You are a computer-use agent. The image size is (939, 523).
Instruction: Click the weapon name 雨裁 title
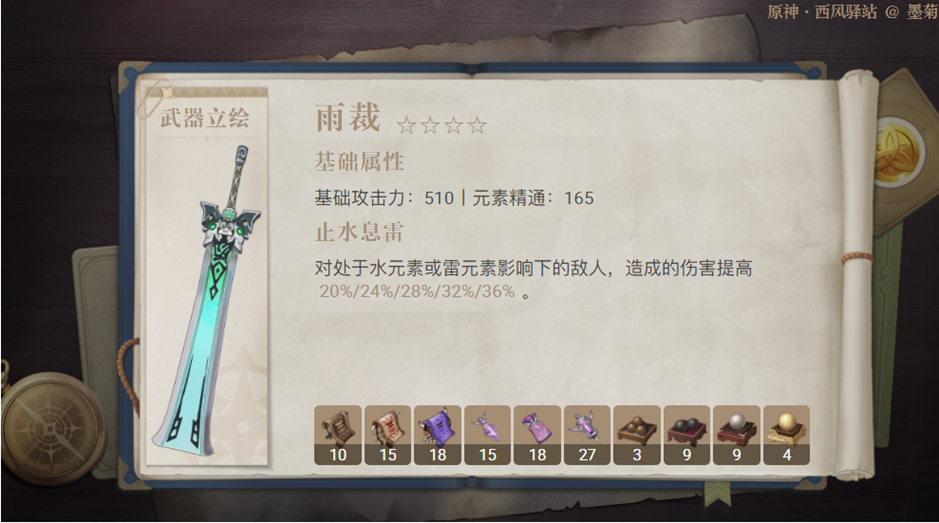[348, 117]
